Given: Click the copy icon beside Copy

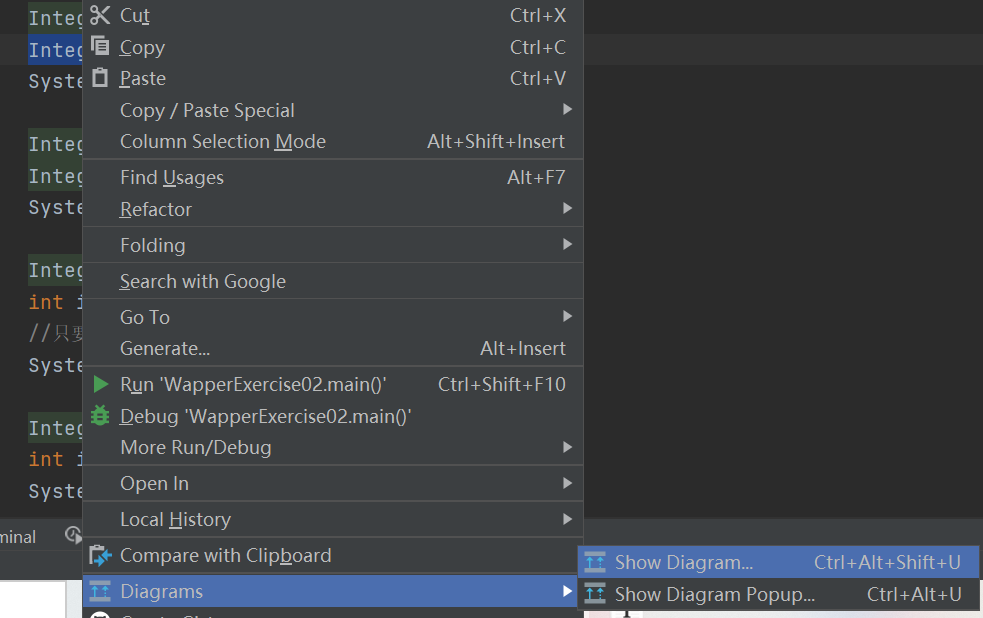Looking at the screenshot, I should coord(100,46).
